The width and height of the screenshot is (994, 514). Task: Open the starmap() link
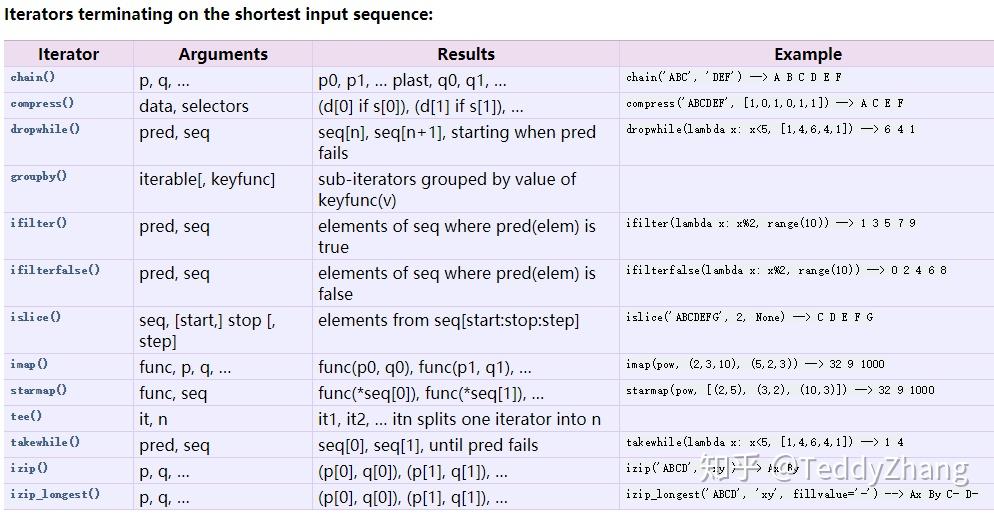(39, 390)
